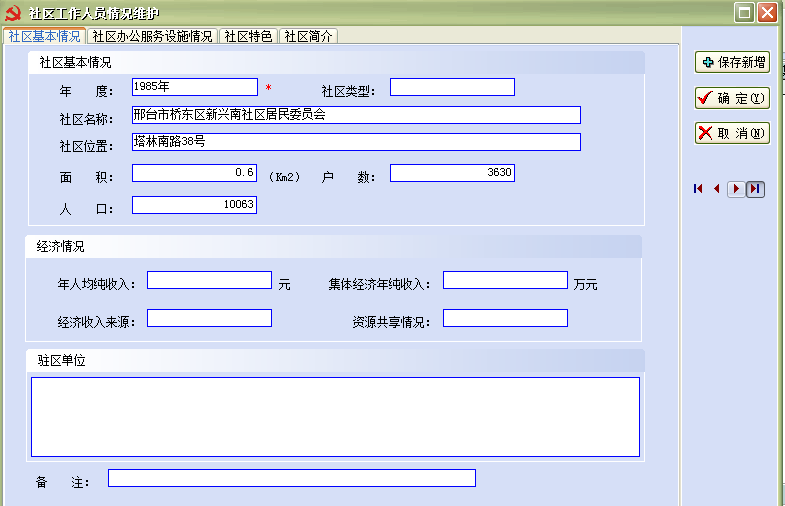Viewport: 785px width, 506px height.
Task: Click the 年度 field showing 1985年
Action: (194, 87)
